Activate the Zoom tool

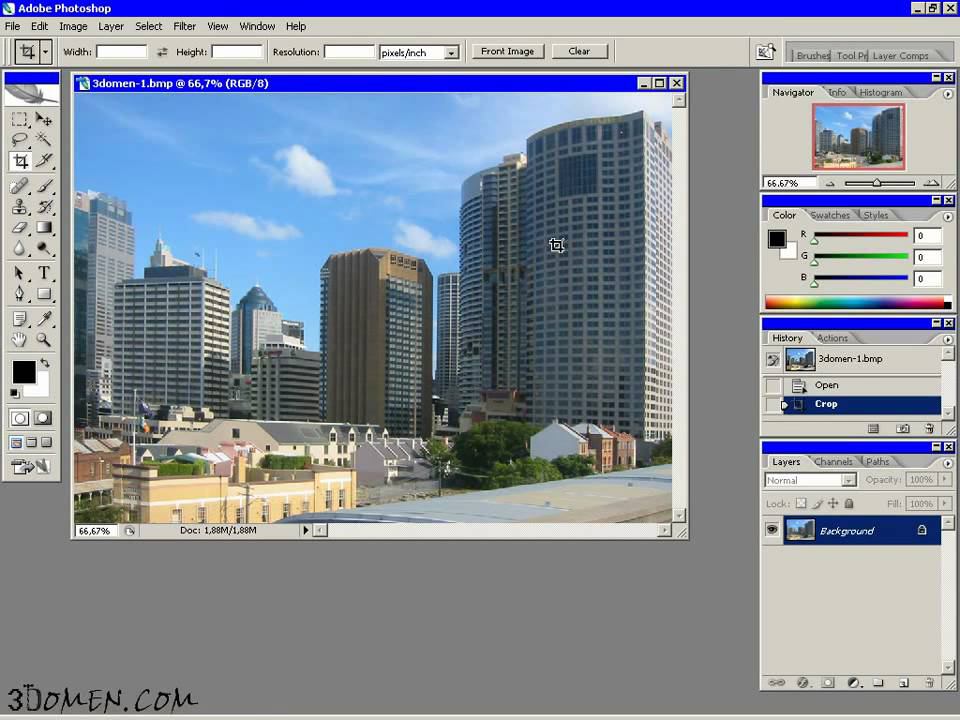coord(44,339)
